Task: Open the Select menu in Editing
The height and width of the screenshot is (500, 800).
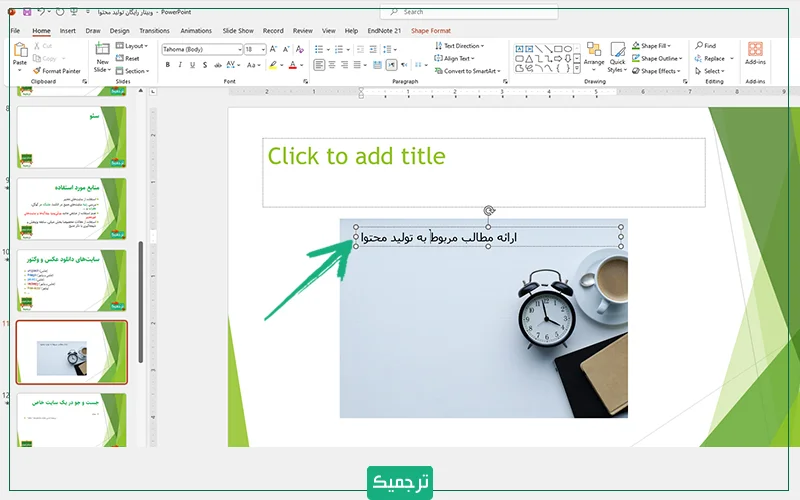Action: [709, 71]
